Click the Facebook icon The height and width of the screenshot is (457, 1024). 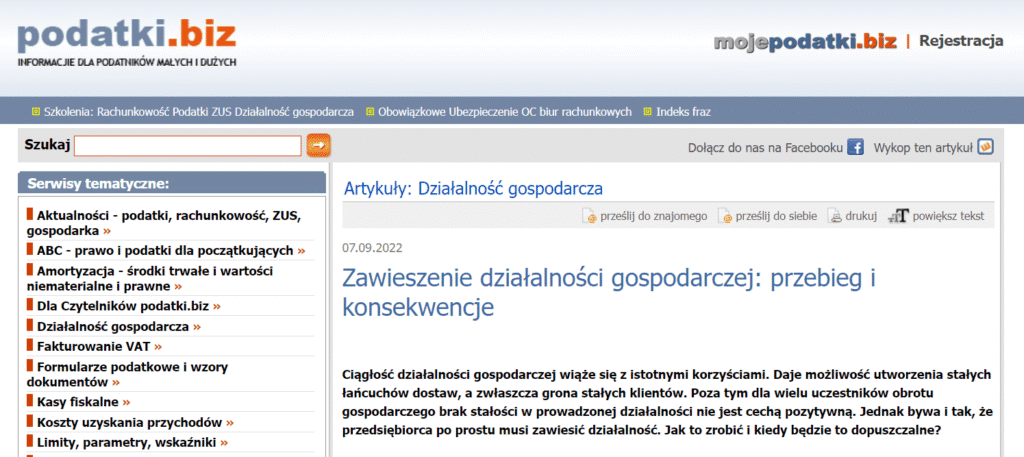point(855,148)
